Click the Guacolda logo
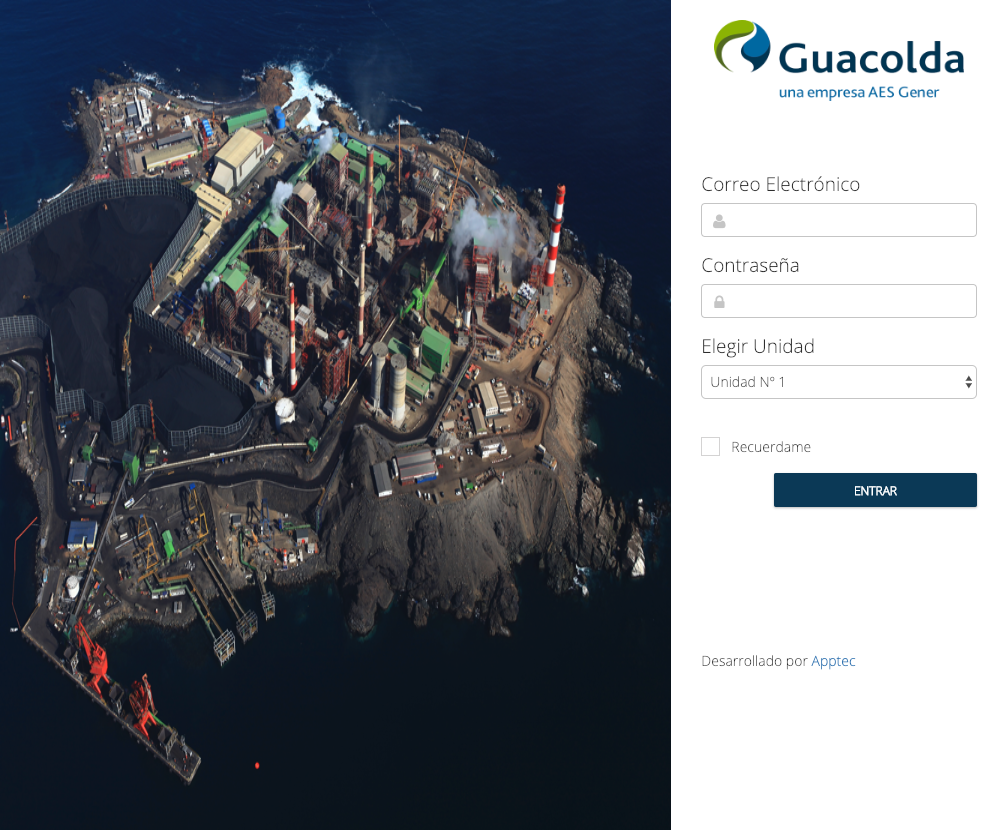The height and width of the screenshot is (830, 1007). click(x=839, y=60)
